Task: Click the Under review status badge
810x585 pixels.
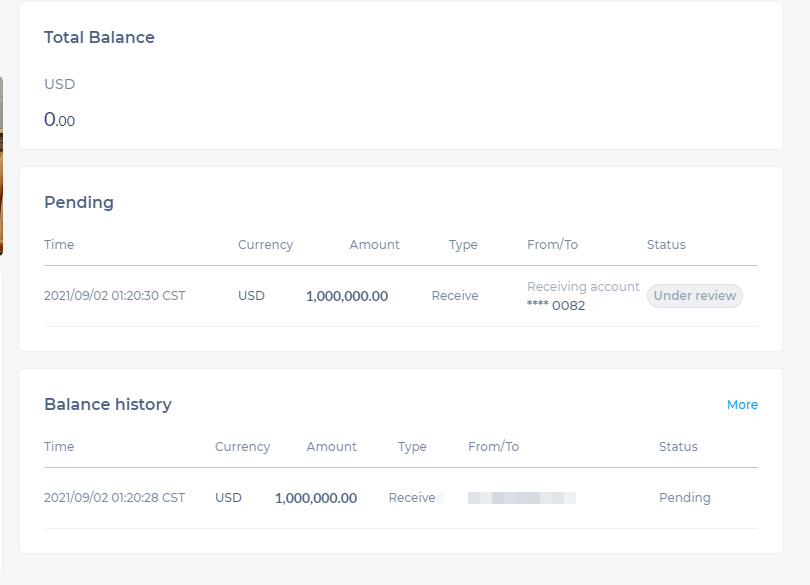Action: pyautogui.click(x=695, y=296)
